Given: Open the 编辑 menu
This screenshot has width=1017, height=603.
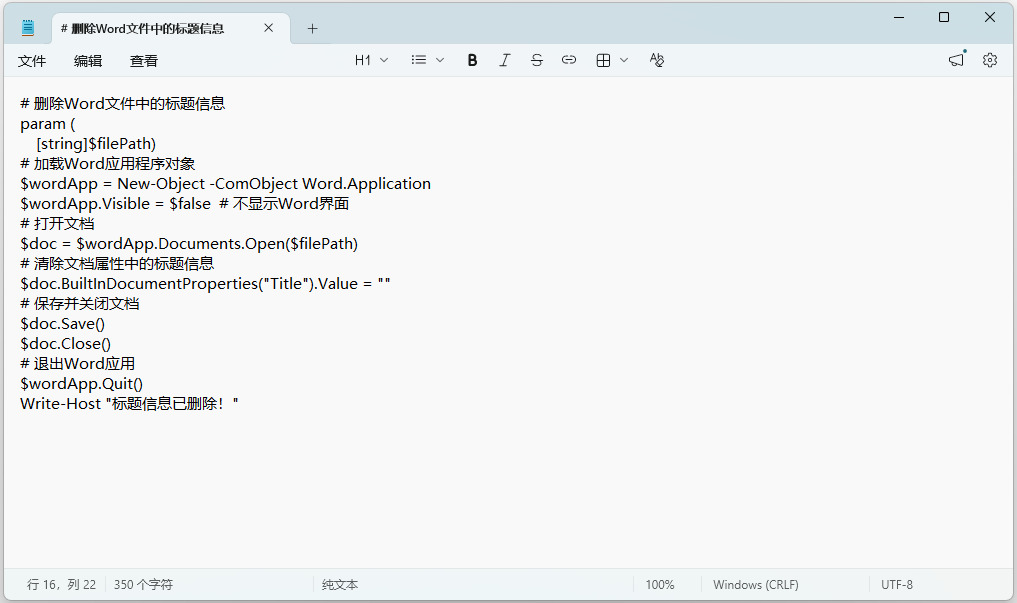Looking at the screenshot, I should tap(88, 61).
